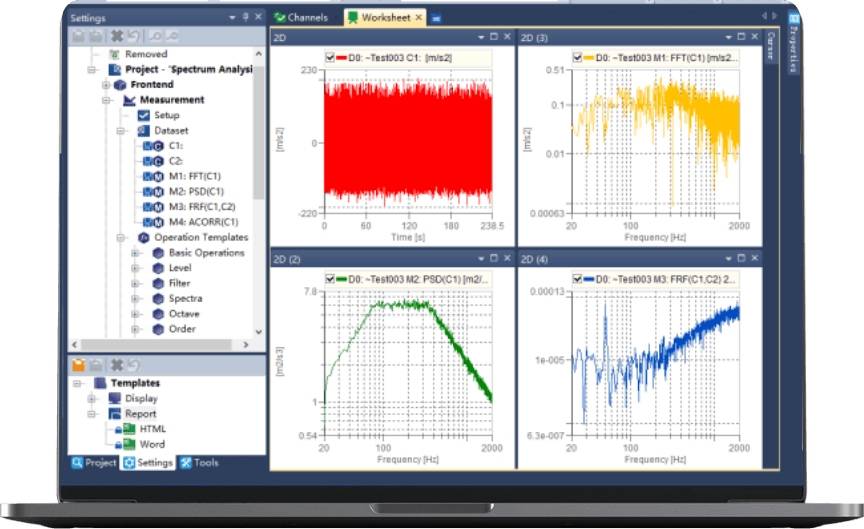The image size is (864, 529).
Task: Click green color swatch of M2 legend
Action: 341,279
